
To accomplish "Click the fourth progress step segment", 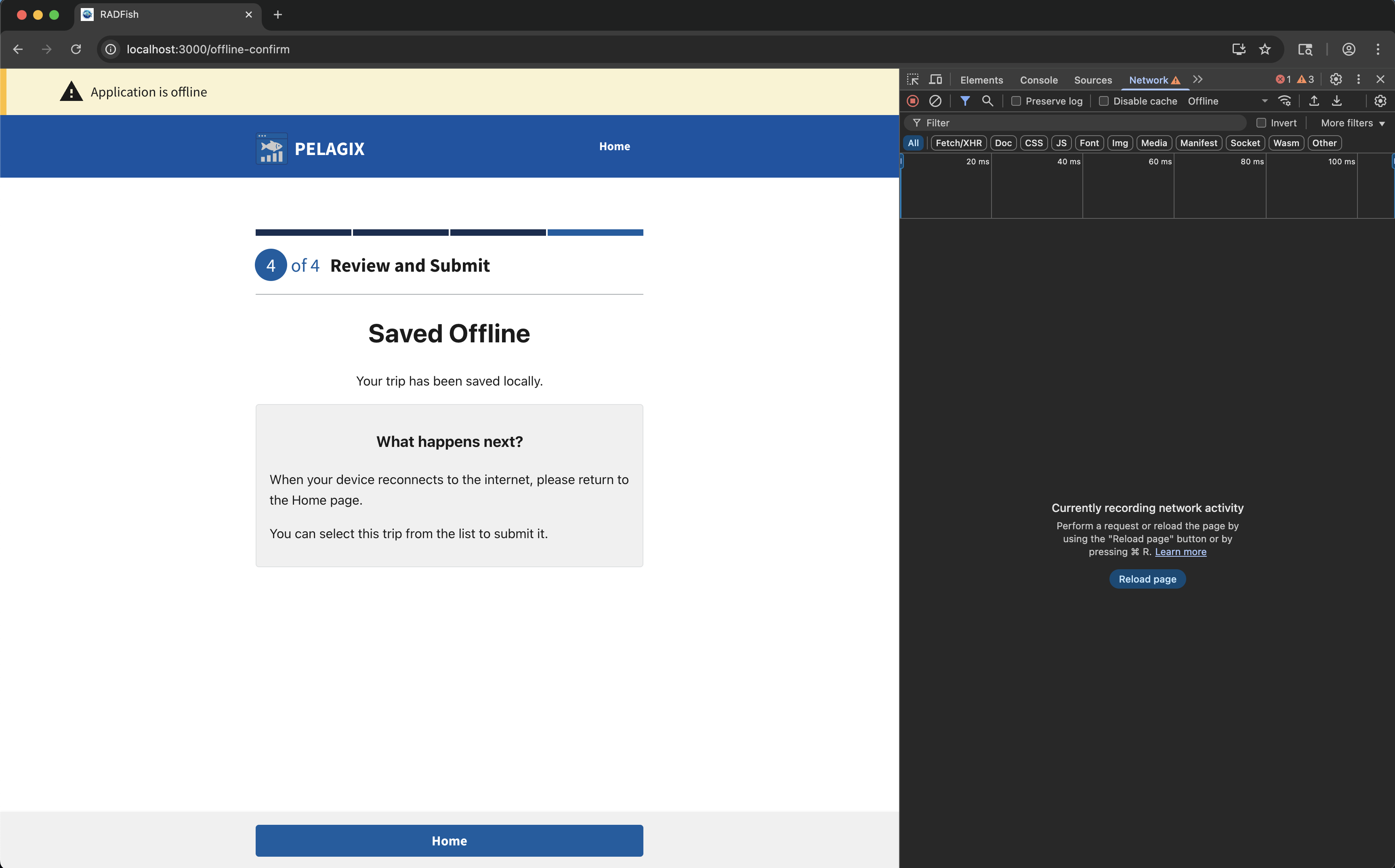I will point(595,233).
